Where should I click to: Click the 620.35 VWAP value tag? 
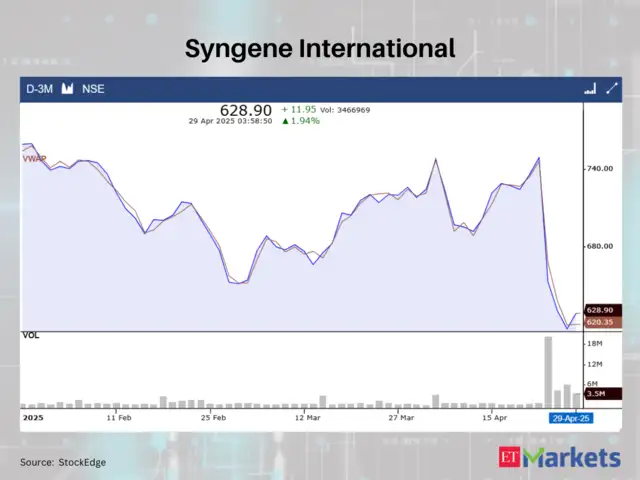coord(602,322)
